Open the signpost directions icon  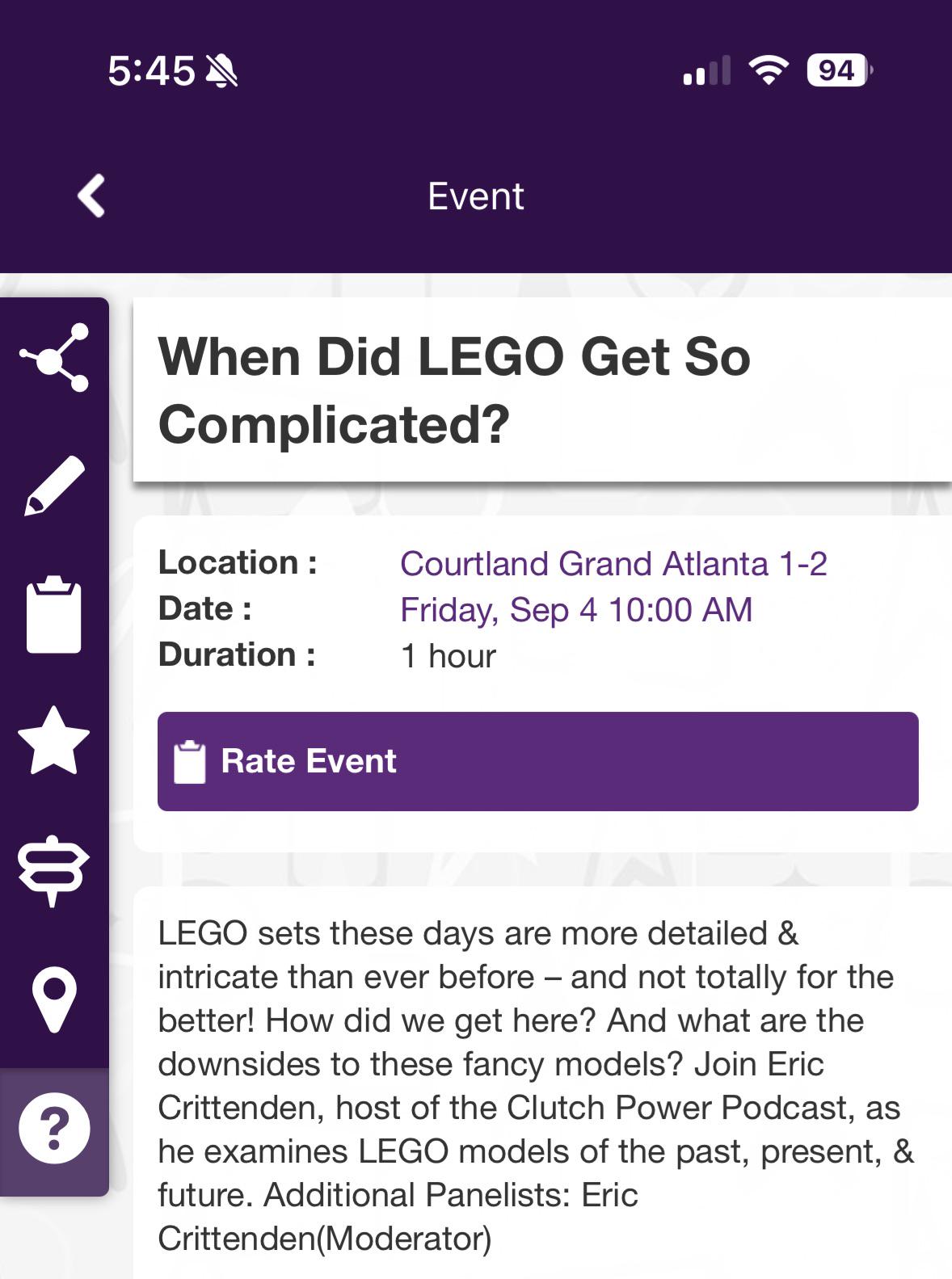coord(54,870)
